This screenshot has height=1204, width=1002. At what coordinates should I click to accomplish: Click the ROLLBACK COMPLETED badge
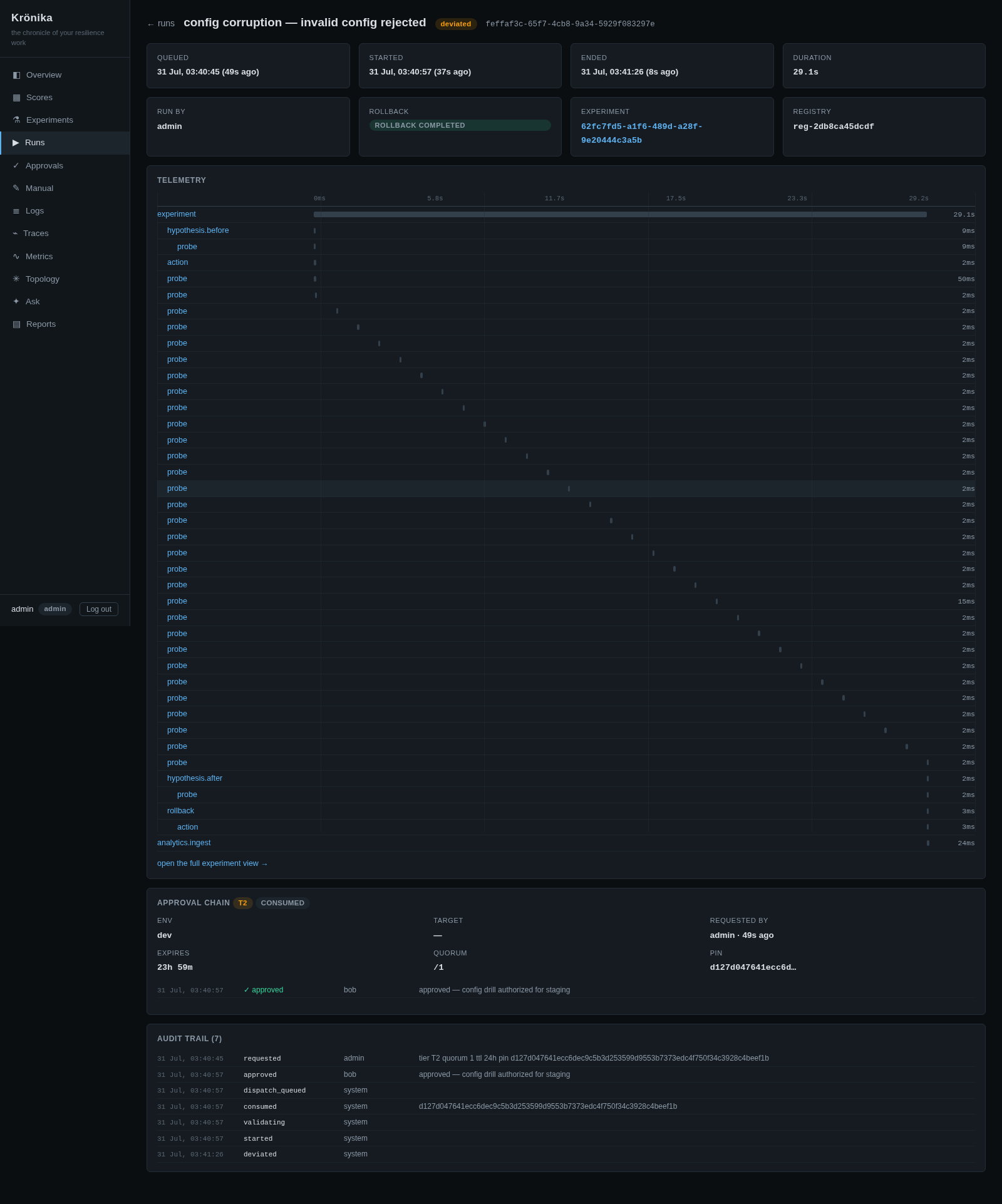point(460,125)
